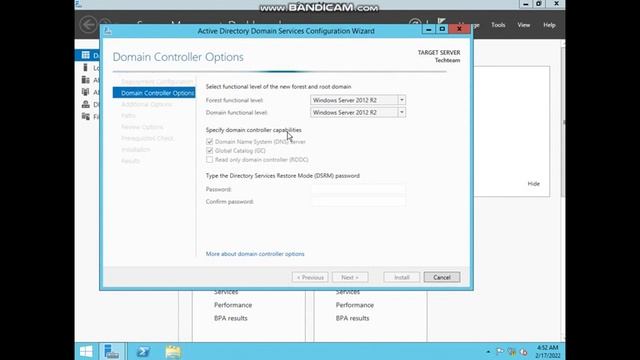Show hidden system tray icons
The height and width of the screenshot is (360, 640).
pos(488,351)
